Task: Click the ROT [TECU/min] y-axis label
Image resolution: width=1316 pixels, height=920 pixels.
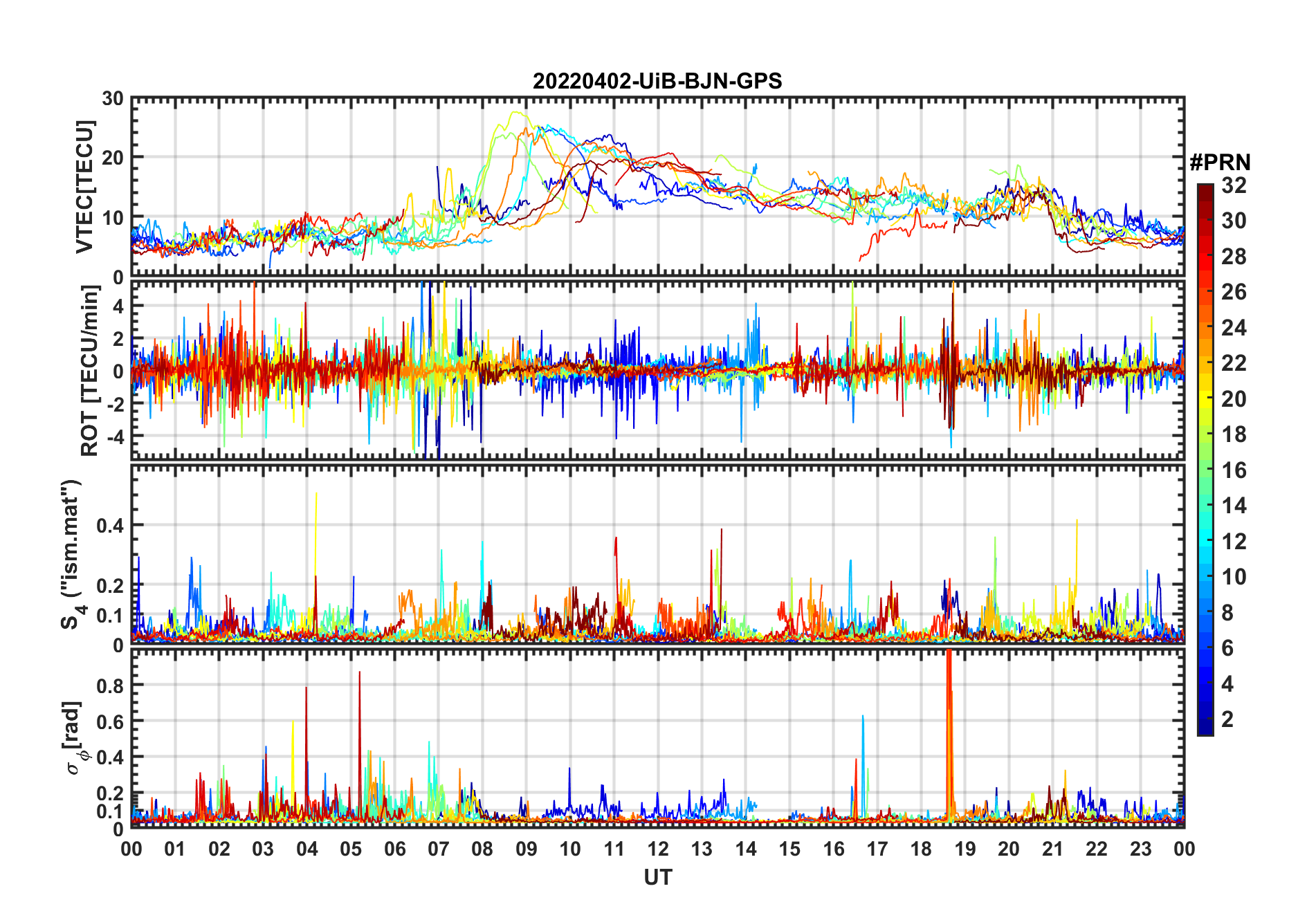Action: [89, 370]
